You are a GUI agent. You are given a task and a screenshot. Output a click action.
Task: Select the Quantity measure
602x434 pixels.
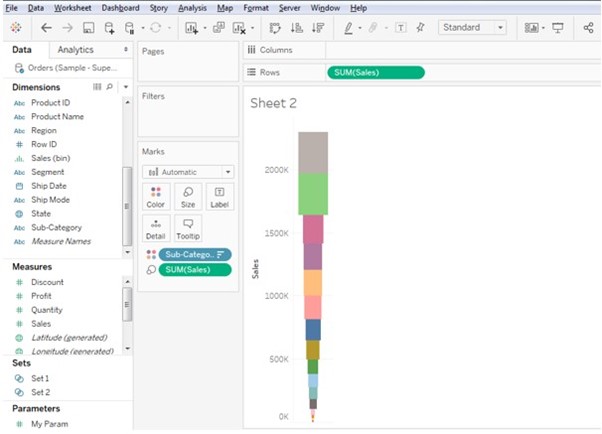47,310
